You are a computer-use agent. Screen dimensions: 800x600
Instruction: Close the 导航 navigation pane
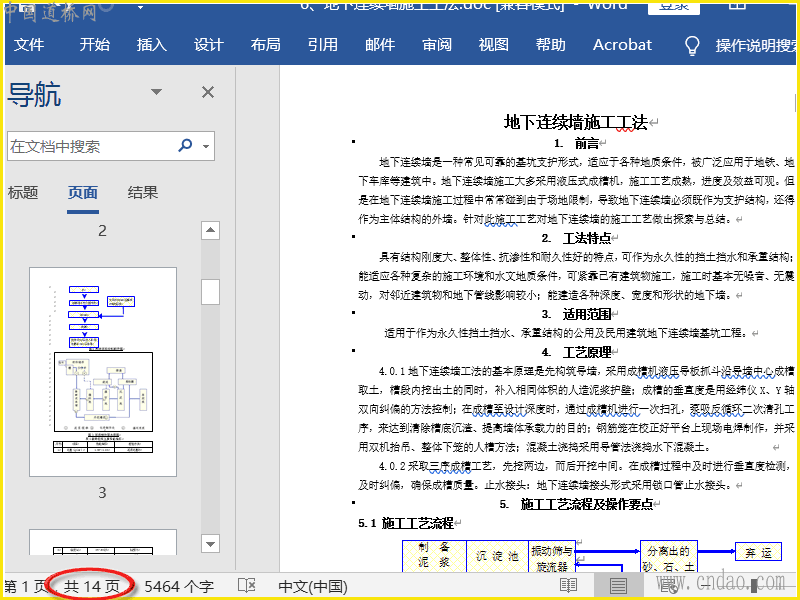[x=208, y=92]
